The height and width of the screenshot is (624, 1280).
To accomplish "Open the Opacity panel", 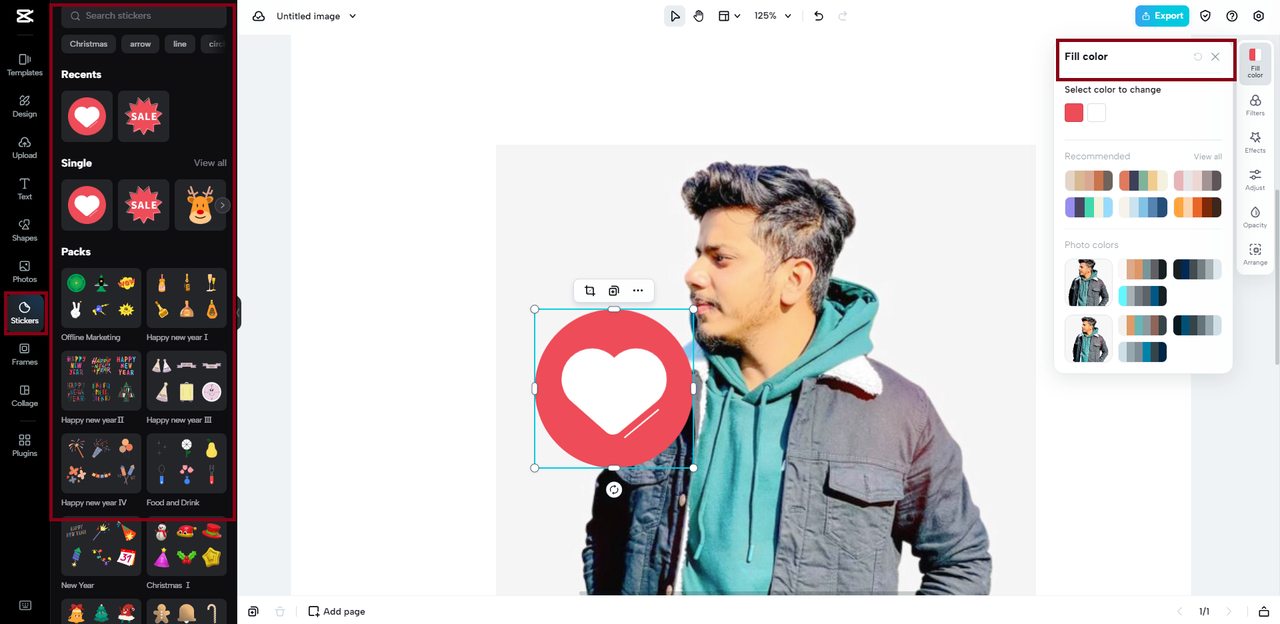I will (x=1255, y=217).
